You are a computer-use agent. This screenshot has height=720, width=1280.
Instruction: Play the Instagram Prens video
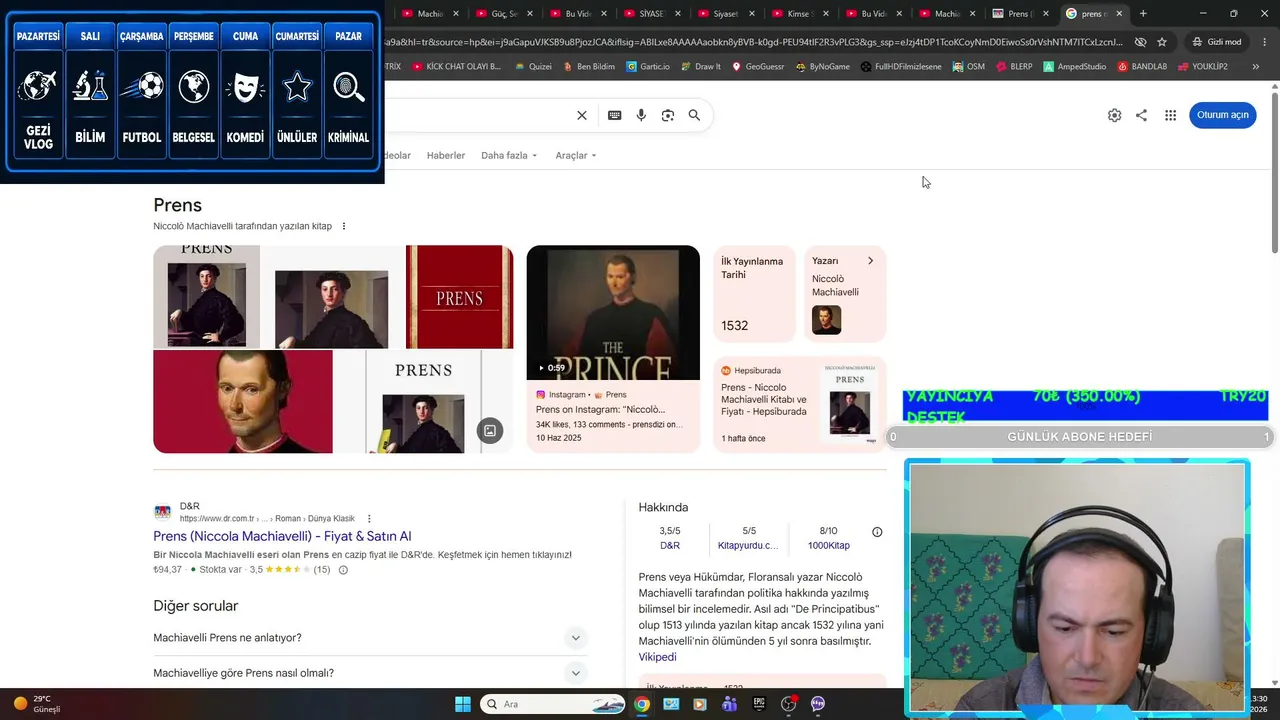[613, 313]
